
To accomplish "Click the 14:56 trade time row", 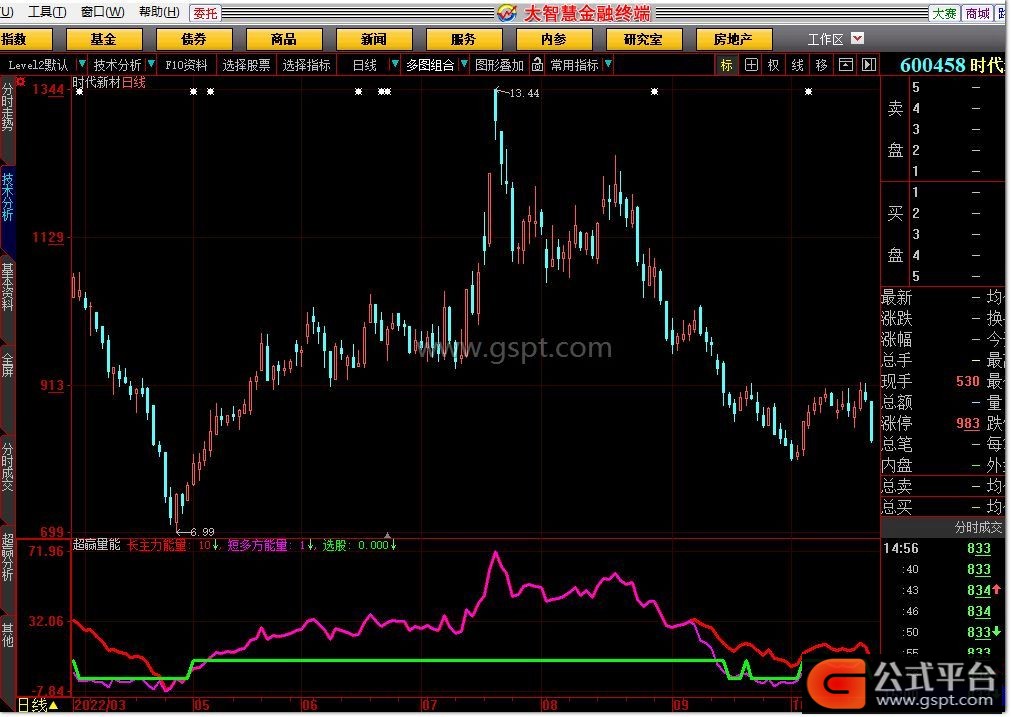I will pos(943,549).
